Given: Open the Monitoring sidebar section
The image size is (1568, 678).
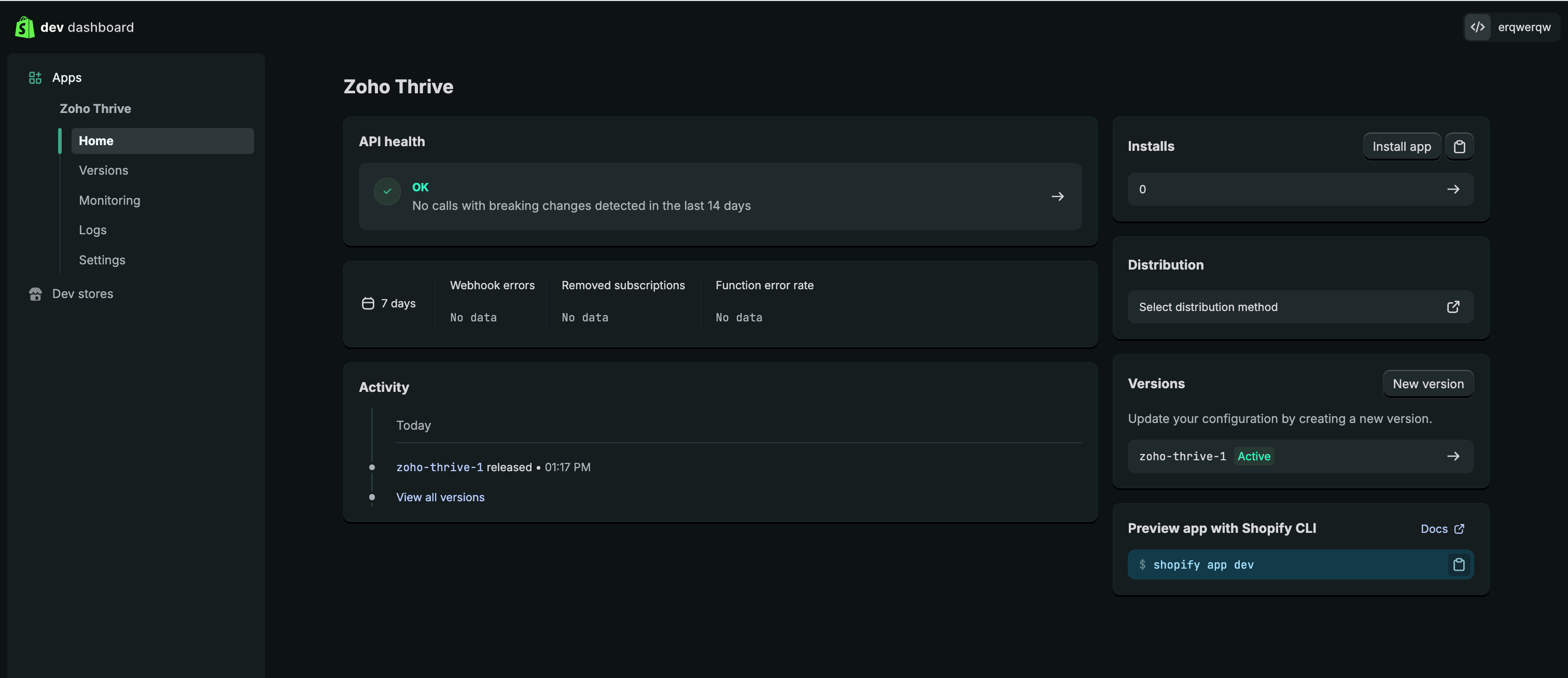Looking at the screenshot, I should pyautogui.click(x=109, y=200).
